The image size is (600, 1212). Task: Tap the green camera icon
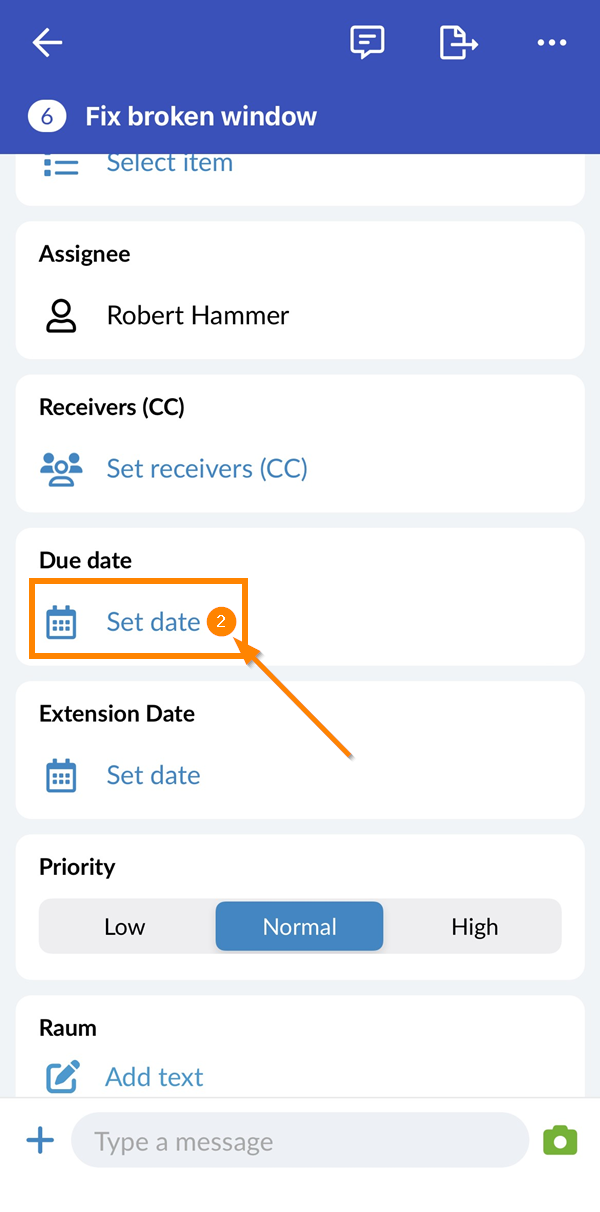click(x=560, y=1140)
